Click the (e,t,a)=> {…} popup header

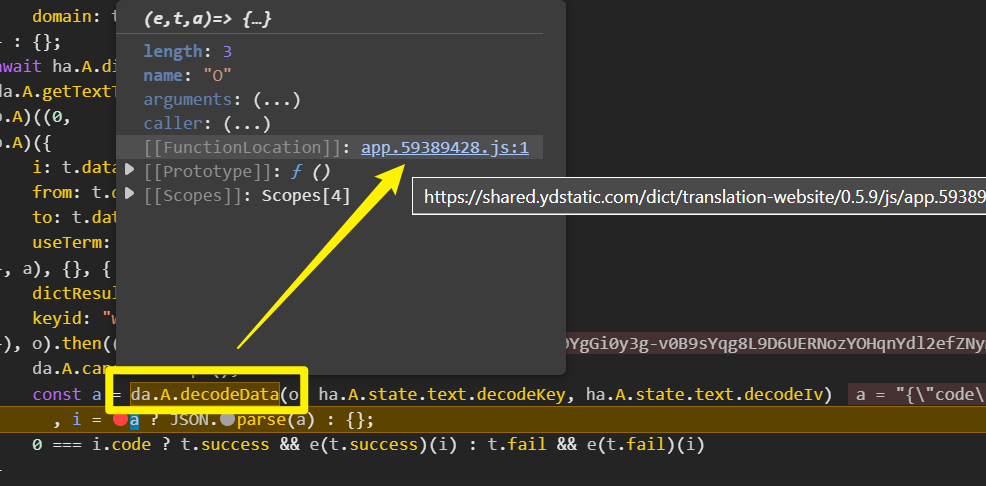click(208, 19)
